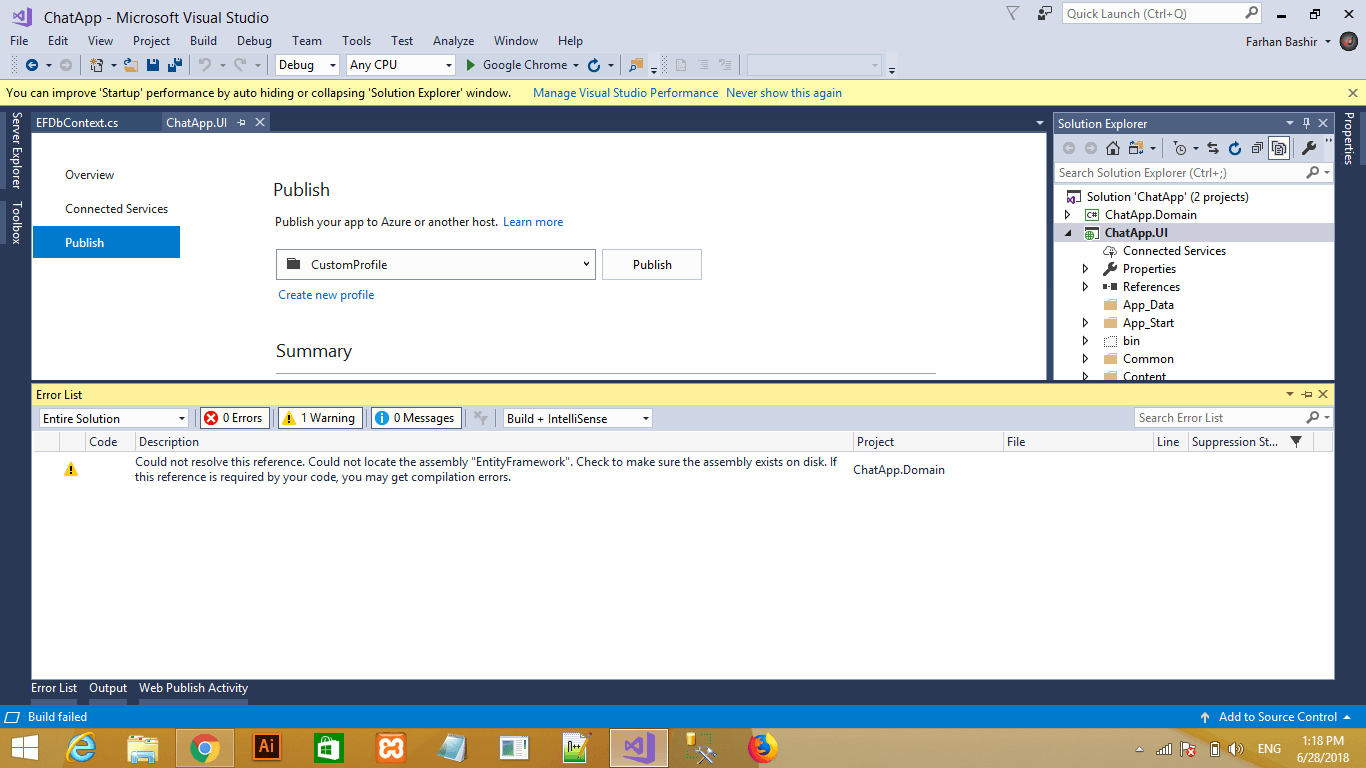Click the New Project toolbar icon
Viewport: 1366px width, 768px height.
tap(97, 65)
